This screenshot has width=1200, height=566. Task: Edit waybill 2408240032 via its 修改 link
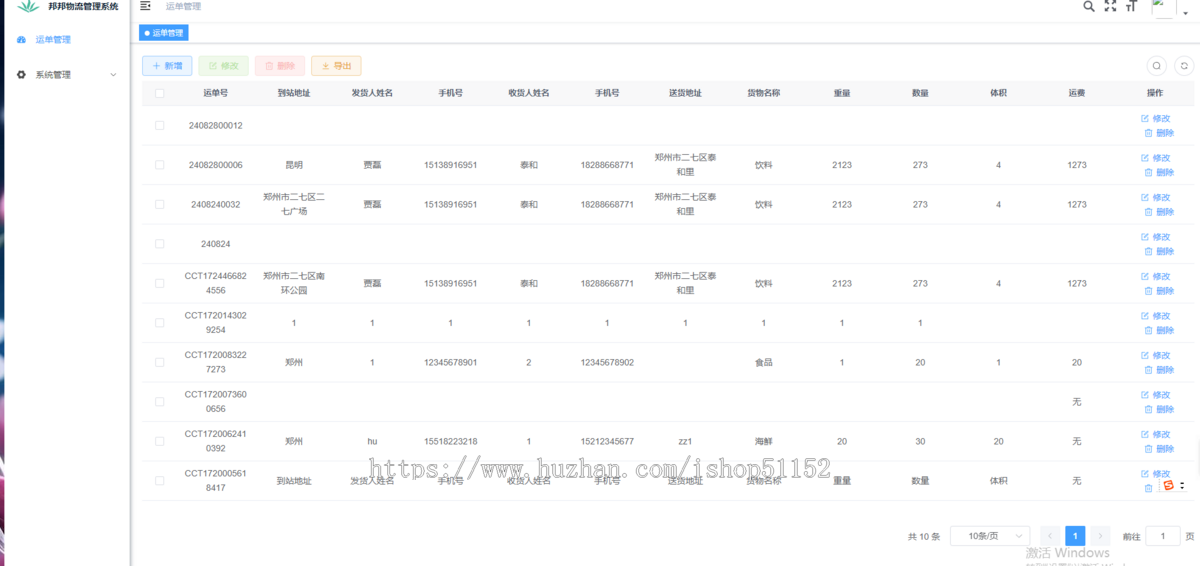(x=1156, y=197)
